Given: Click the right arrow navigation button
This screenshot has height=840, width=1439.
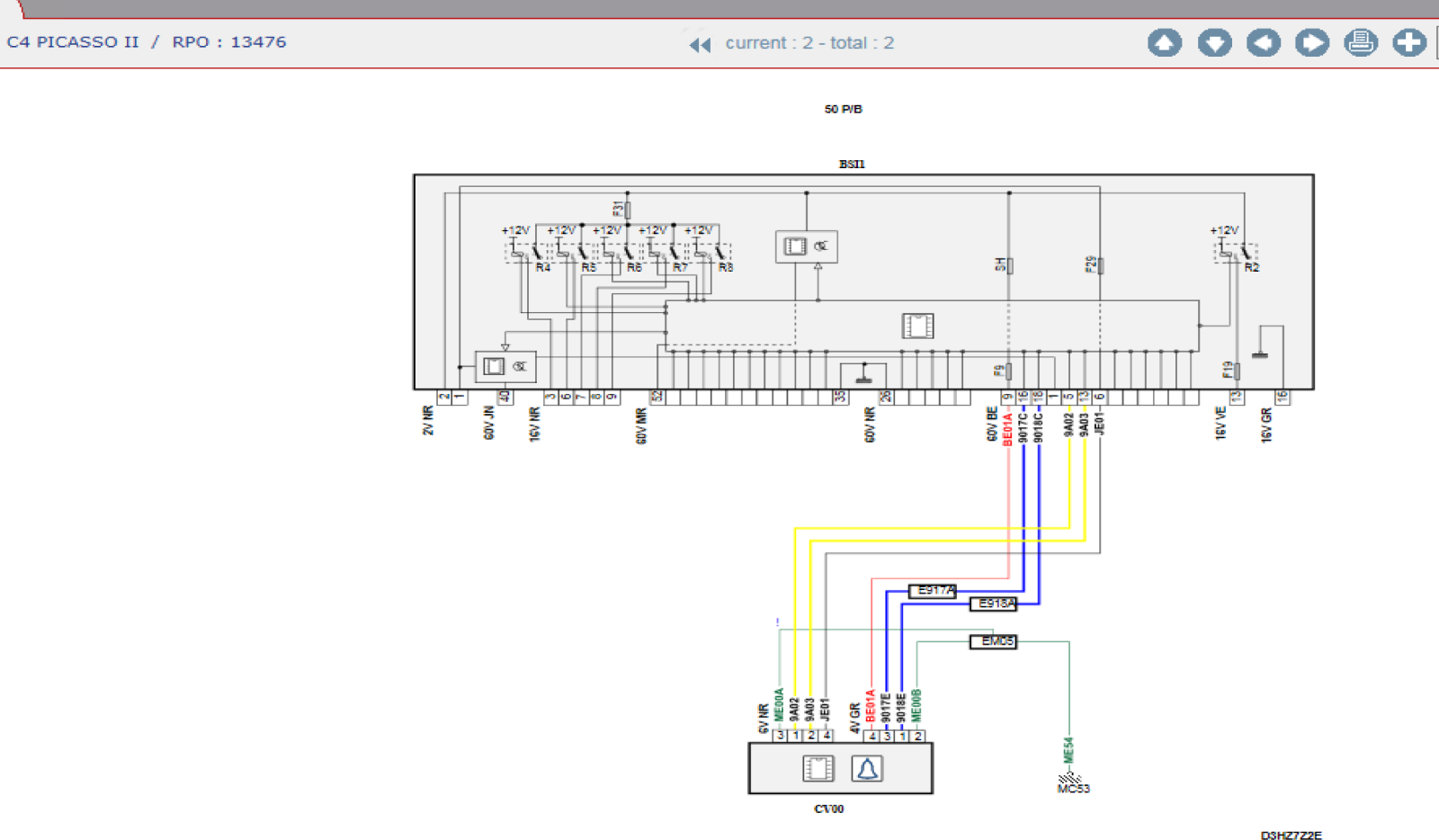Looking at the screenshot, I should [x=1312, y=42].
